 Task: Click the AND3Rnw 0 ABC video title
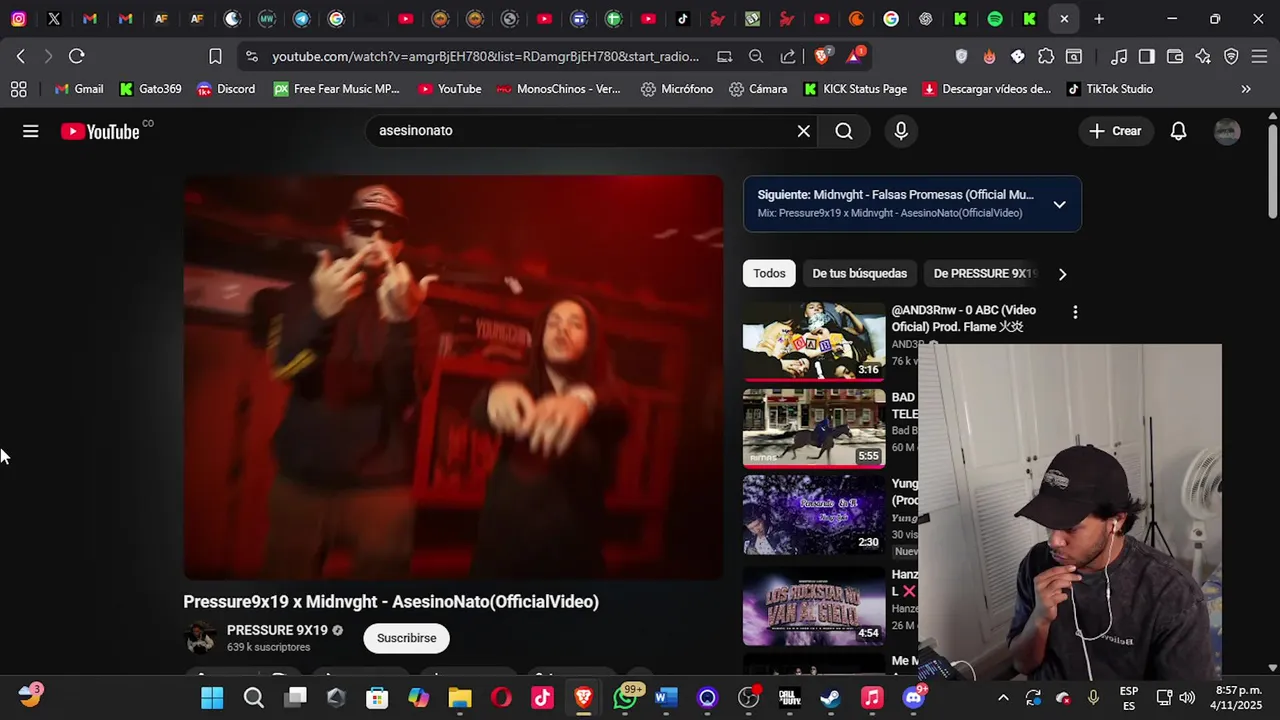click(x=964, y=318)
